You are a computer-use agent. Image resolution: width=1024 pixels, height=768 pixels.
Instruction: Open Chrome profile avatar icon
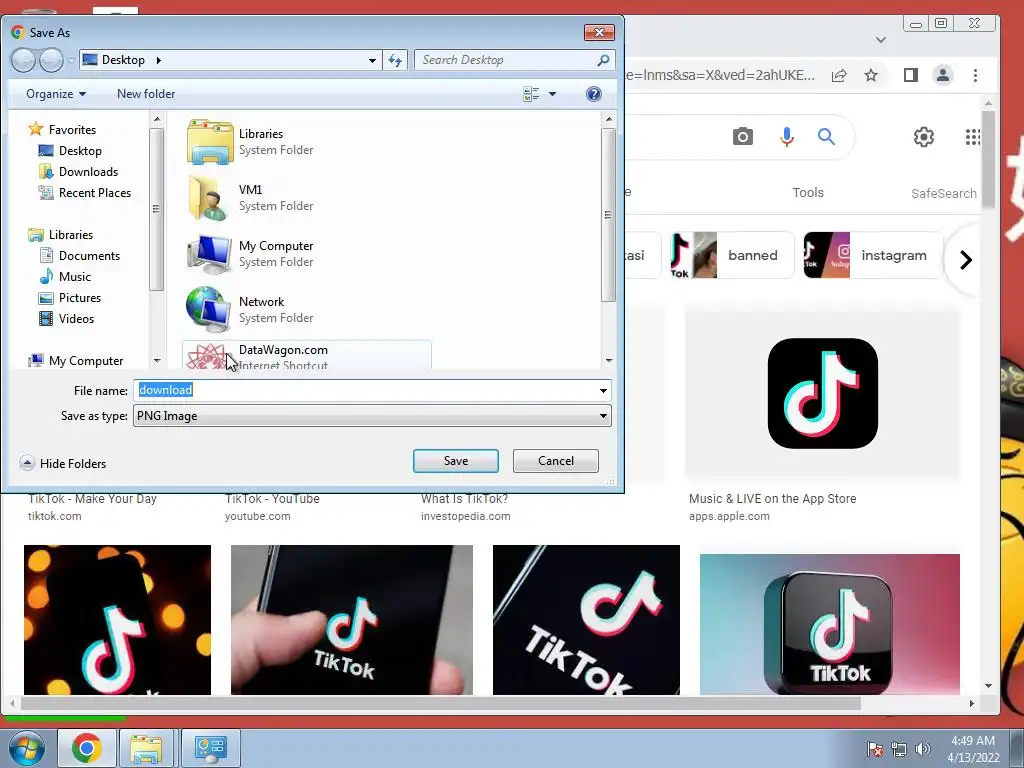tap(943, 75)
